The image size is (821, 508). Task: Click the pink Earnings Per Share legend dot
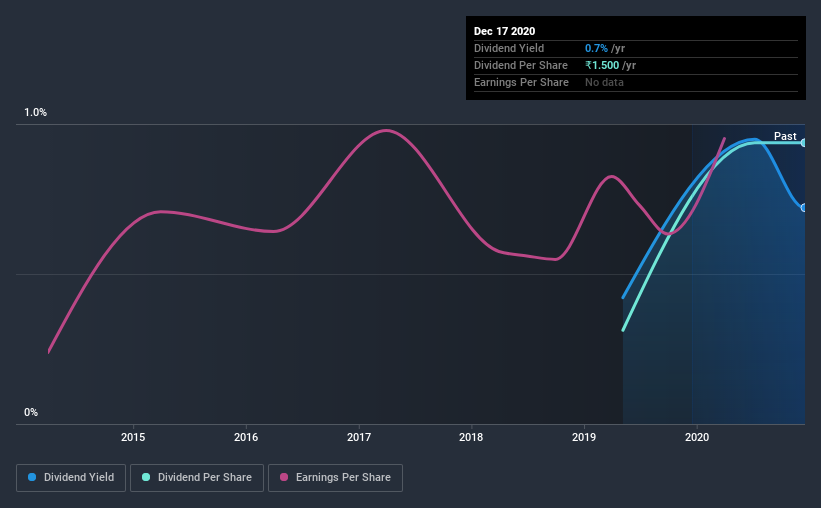point(284,477)
